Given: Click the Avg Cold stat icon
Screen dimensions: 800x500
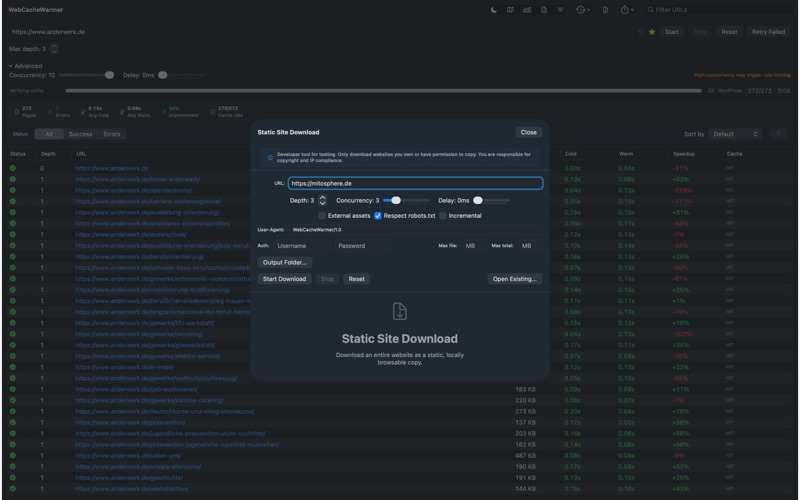Looking at the screenshot, I should (x=83, y=112).
